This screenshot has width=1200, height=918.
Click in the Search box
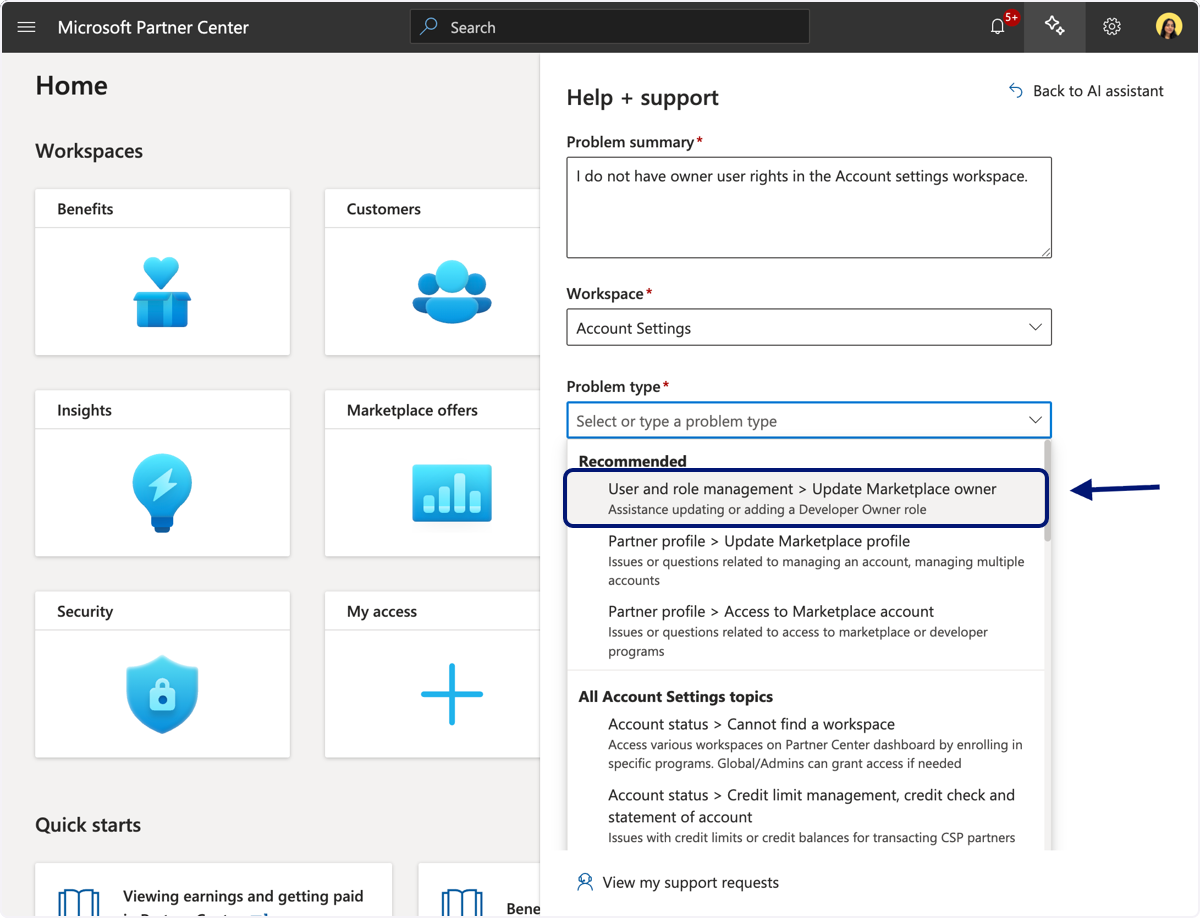(610, 27)
